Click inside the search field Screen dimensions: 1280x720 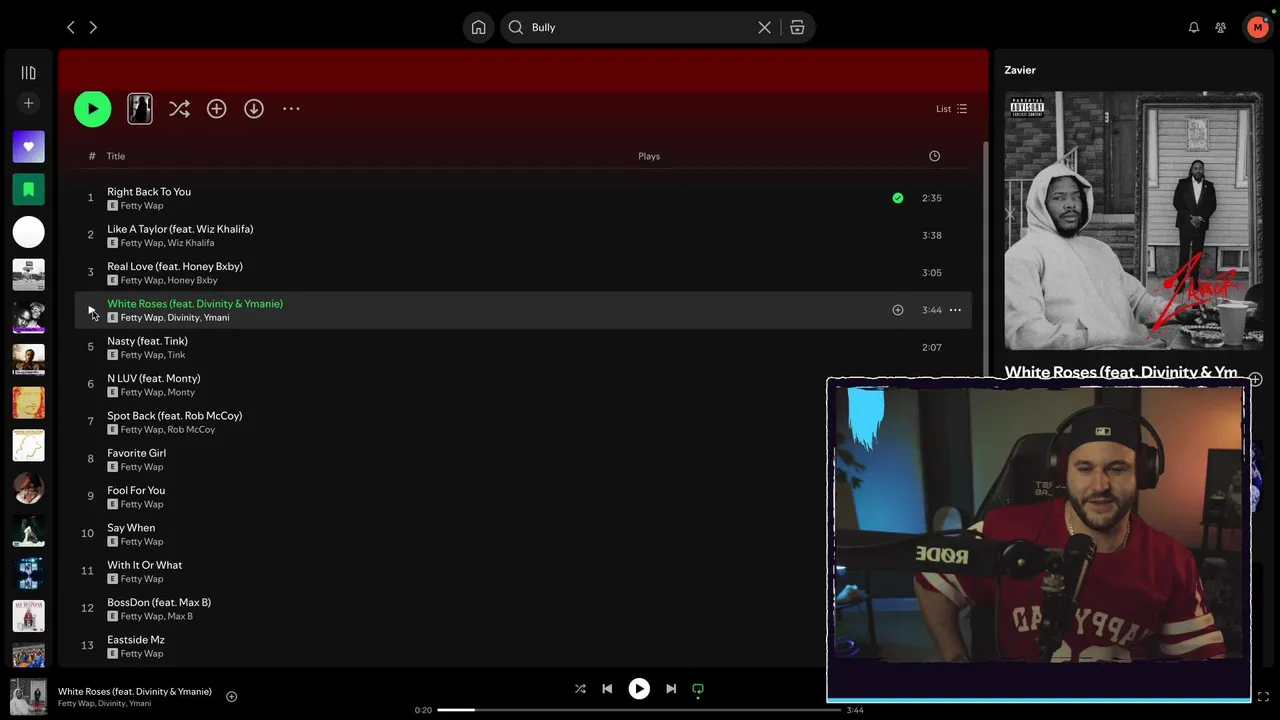pos(640,27)
